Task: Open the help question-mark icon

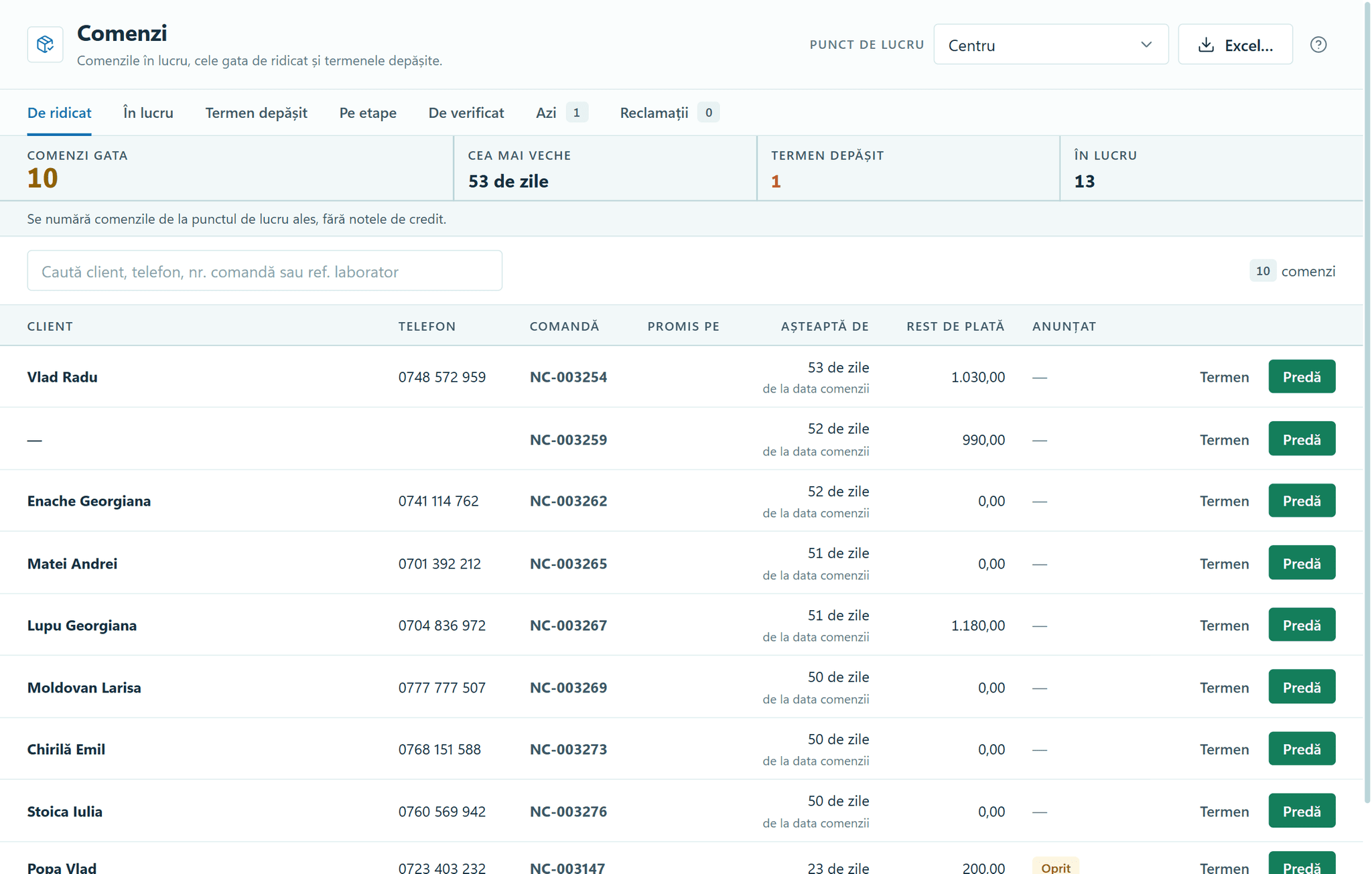Action: point(1318,45)
